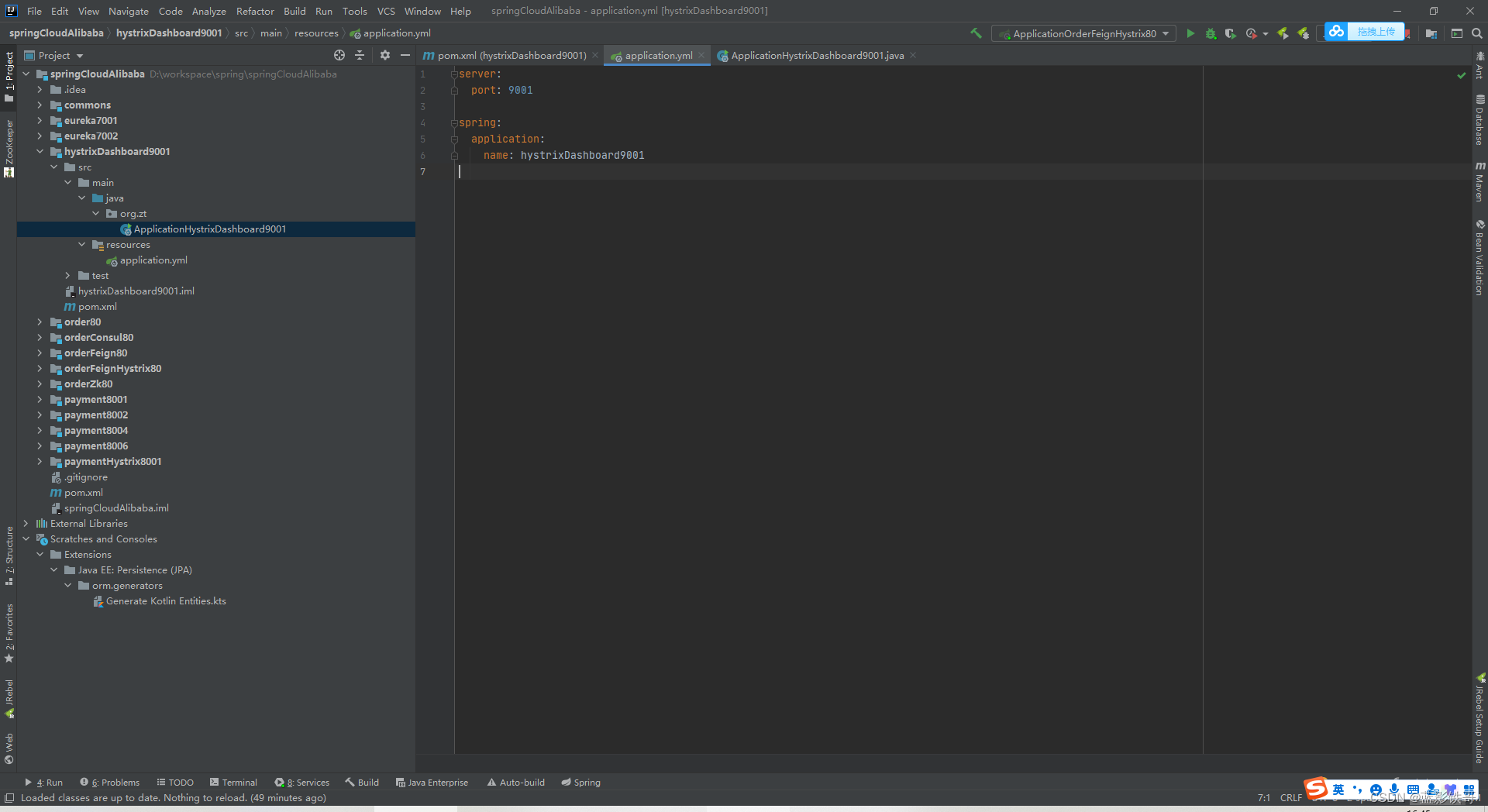Run with JRebel rocket icon
Screen dimensions: 1488x812
pos(1283,33)
